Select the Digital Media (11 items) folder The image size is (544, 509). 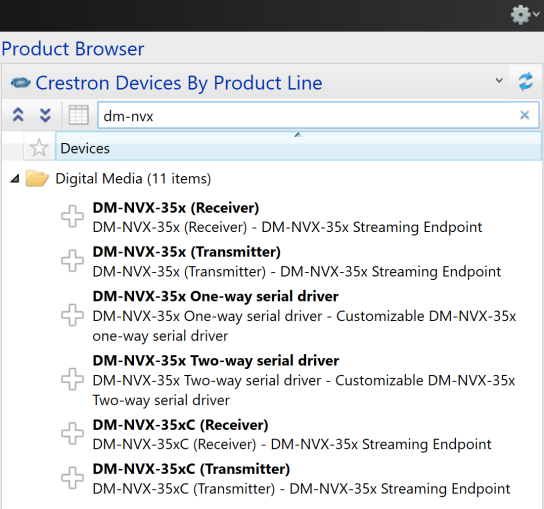[133, 179]
